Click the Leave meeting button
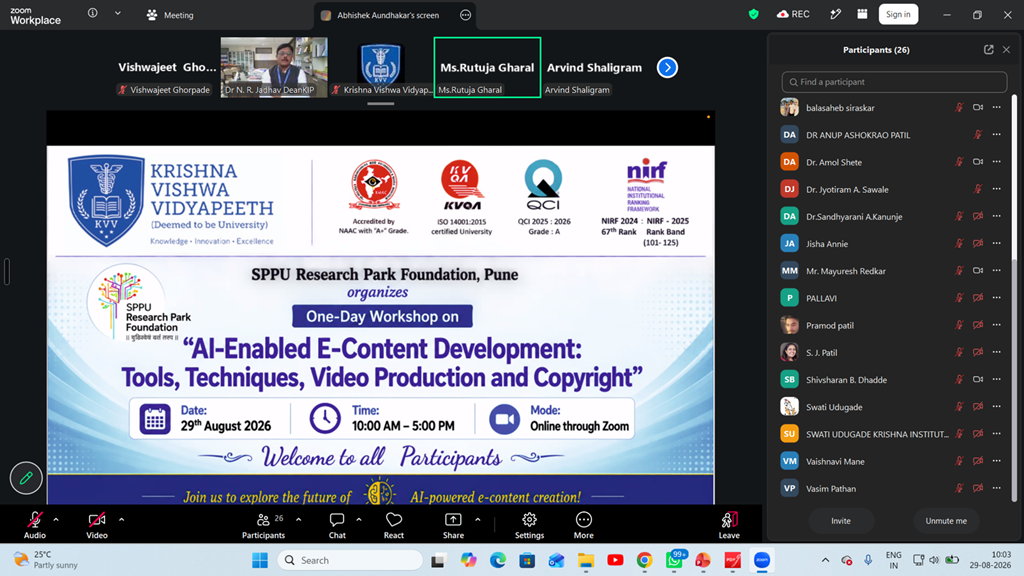 tap(729, 525)
